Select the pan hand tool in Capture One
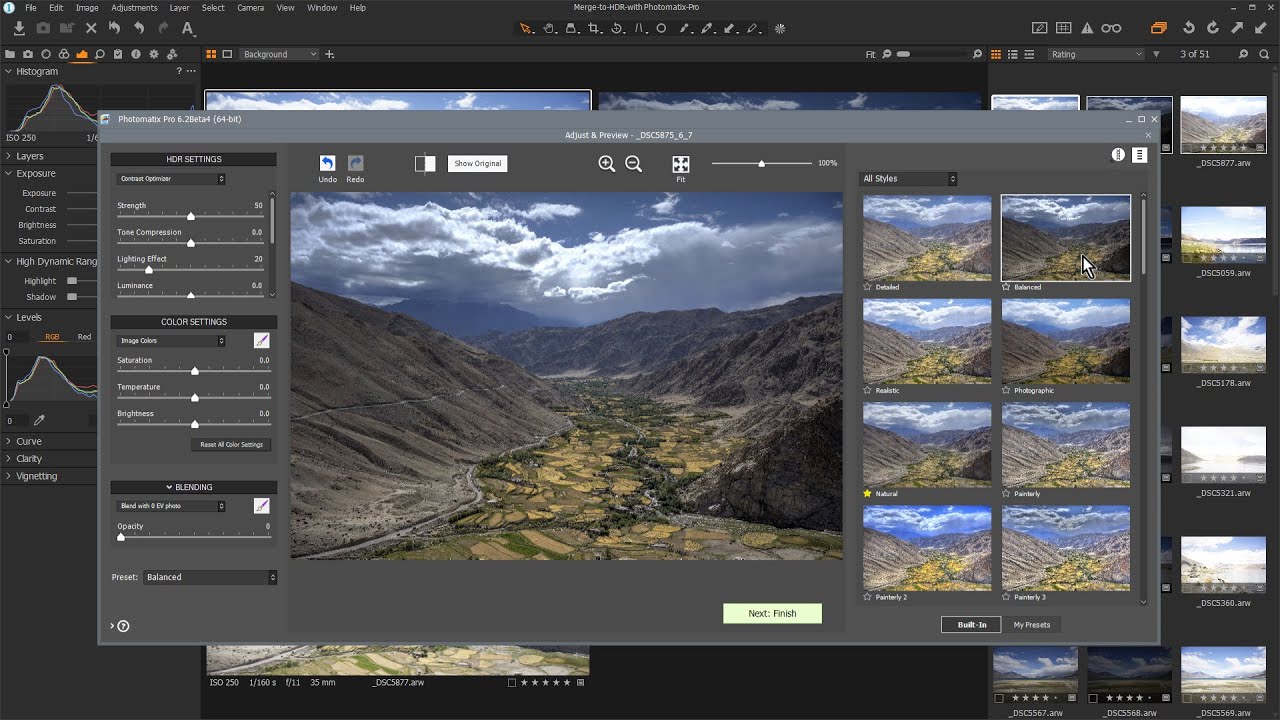The height and width of the screenshot is (720, 1280). coord(549,29)
